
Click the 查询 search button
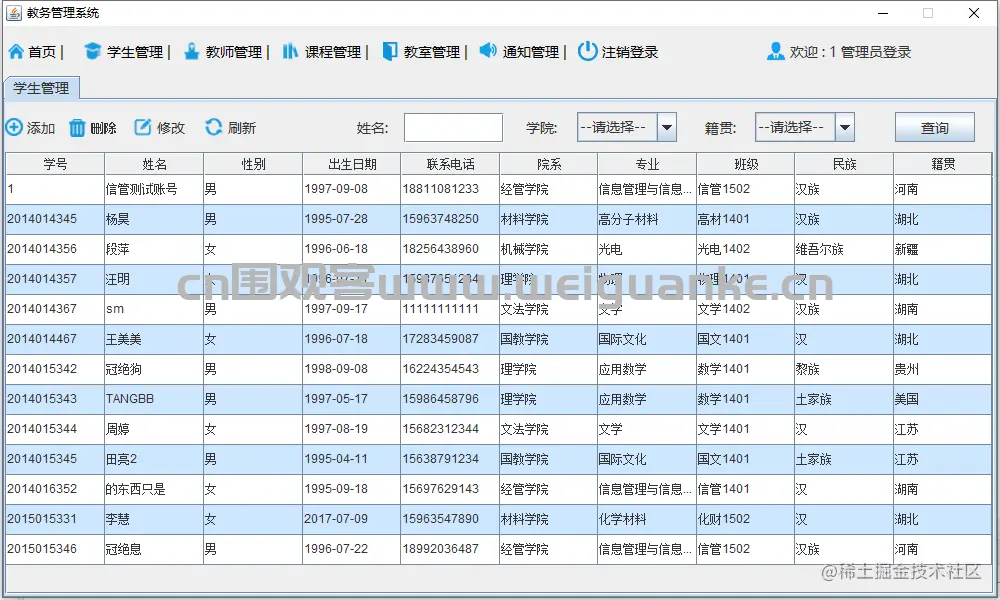click(x=934, y=128)
